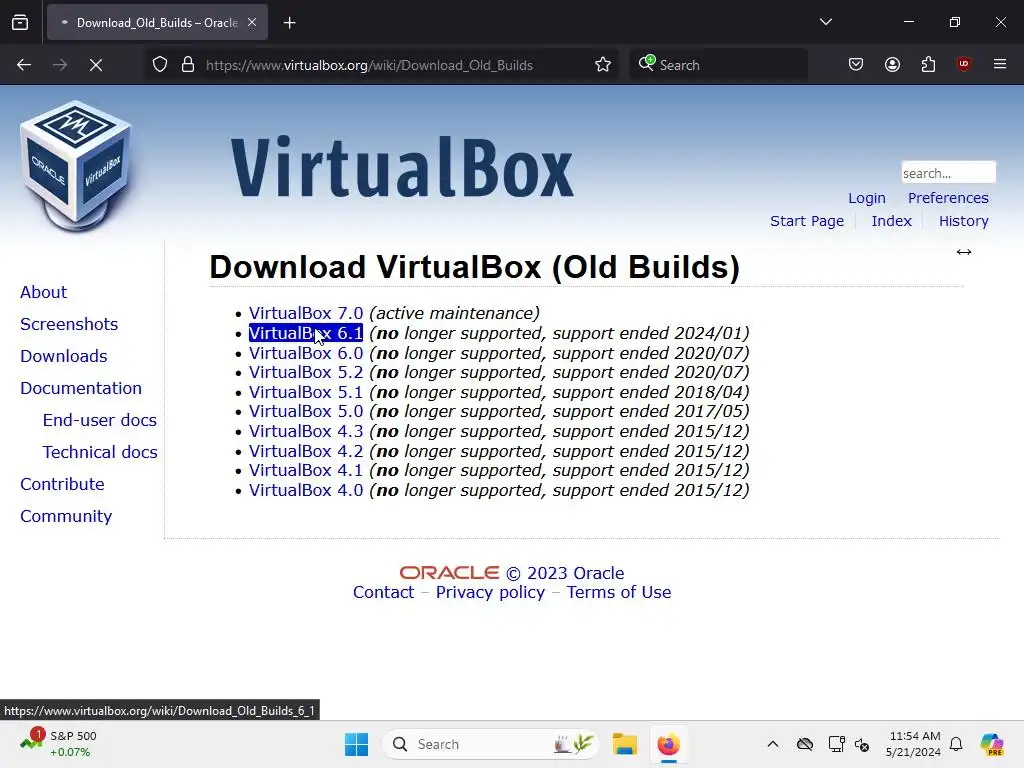
Task: Go back to previous page
Action: [24, 65]
